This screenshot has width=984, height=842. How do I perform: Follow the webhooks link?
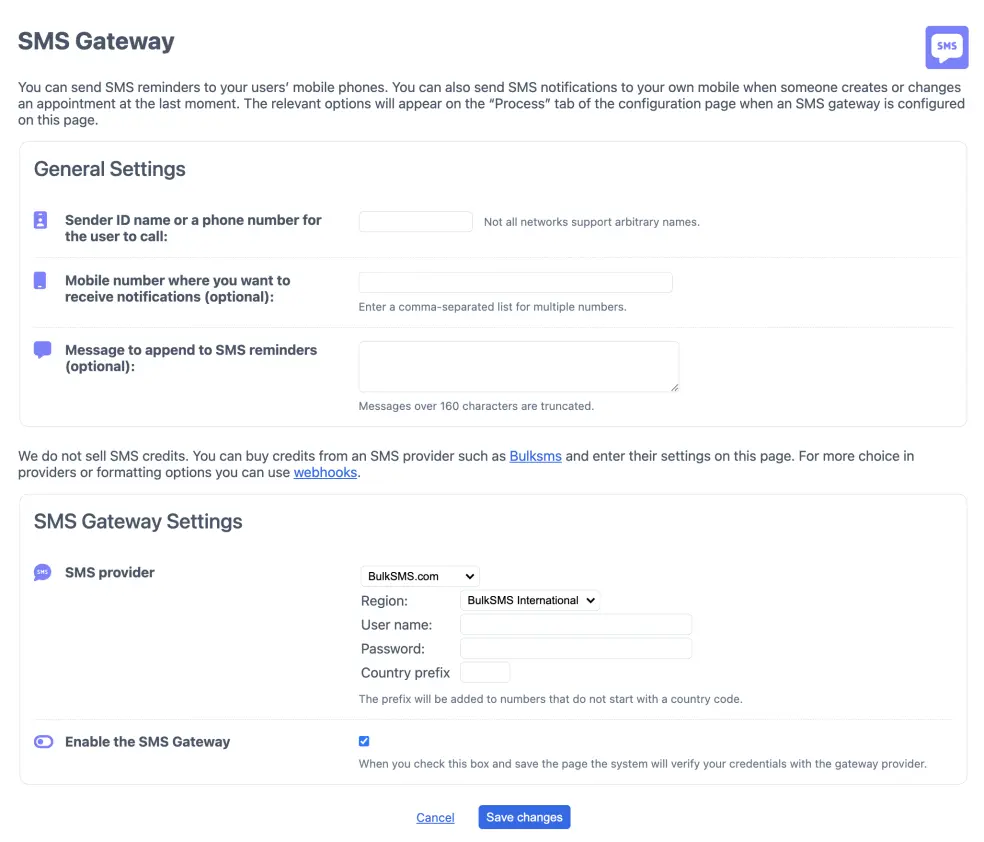tap(325, 472)
